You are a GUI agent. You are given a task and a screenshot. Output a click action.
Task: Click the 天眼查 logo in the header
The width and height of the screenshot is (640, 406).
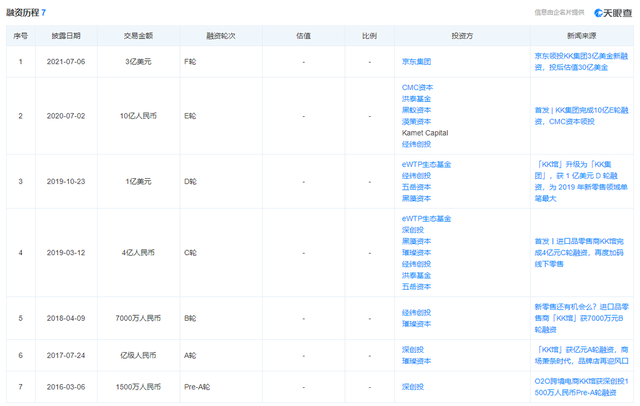click(x=613, y=13)
